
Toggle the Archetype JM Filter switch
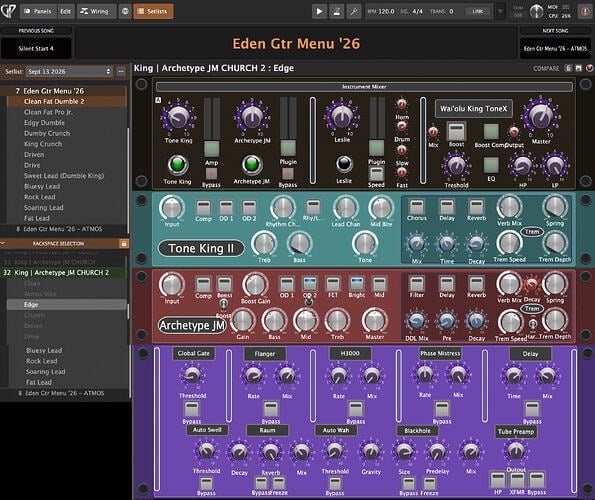click(x=417, y=284)
